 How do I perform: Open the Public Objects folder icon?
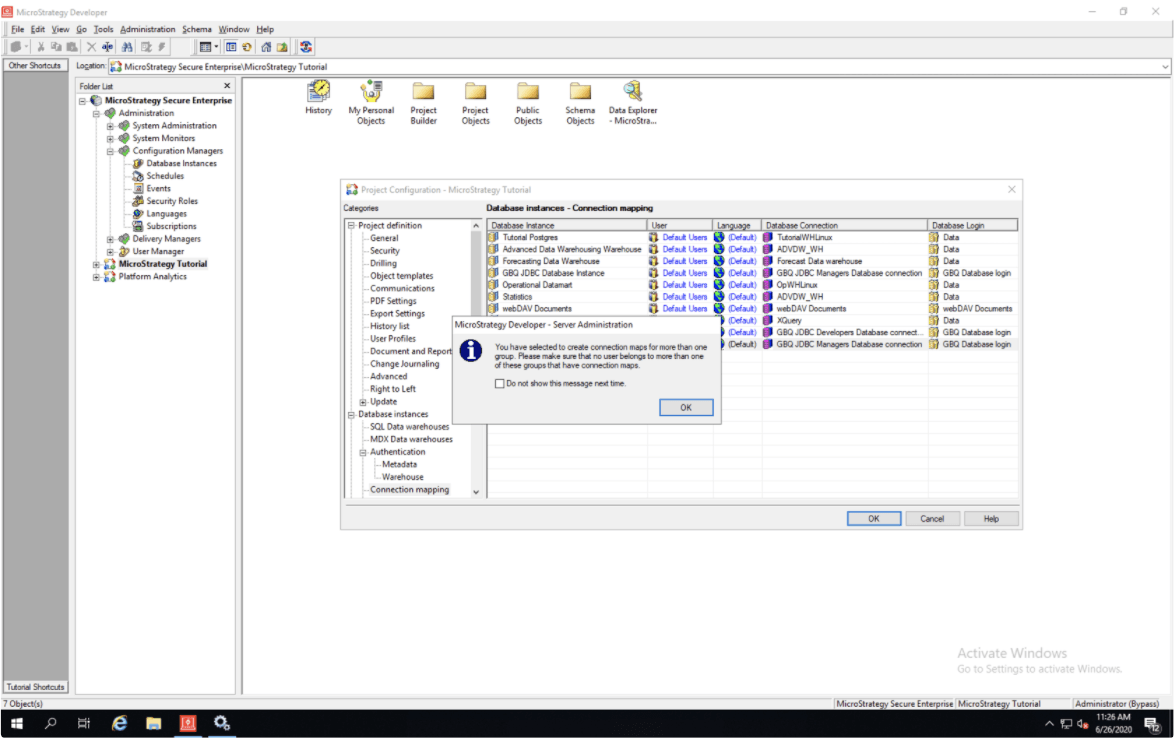[x=528, y=91]
